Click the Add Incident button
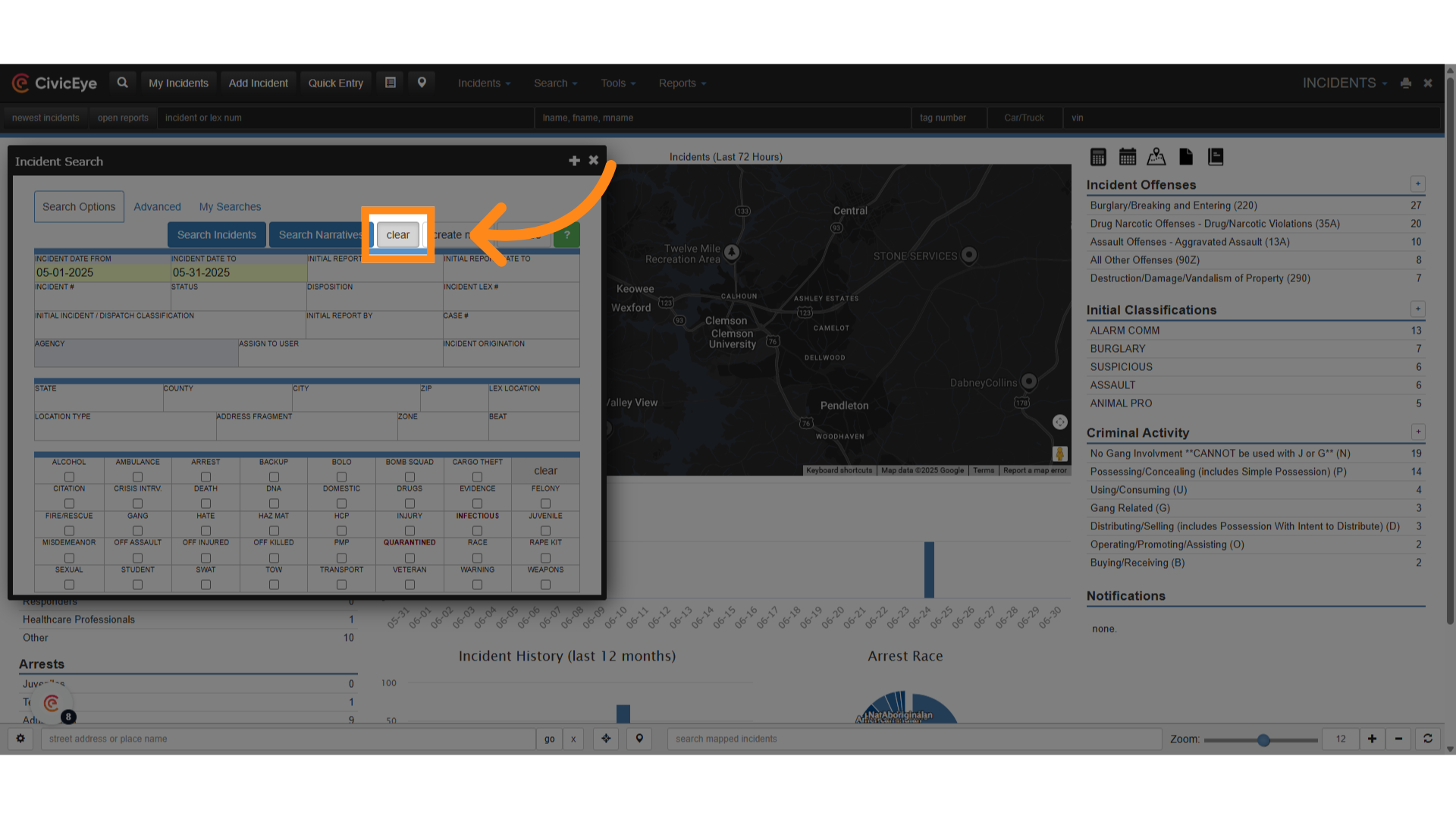 259,83
